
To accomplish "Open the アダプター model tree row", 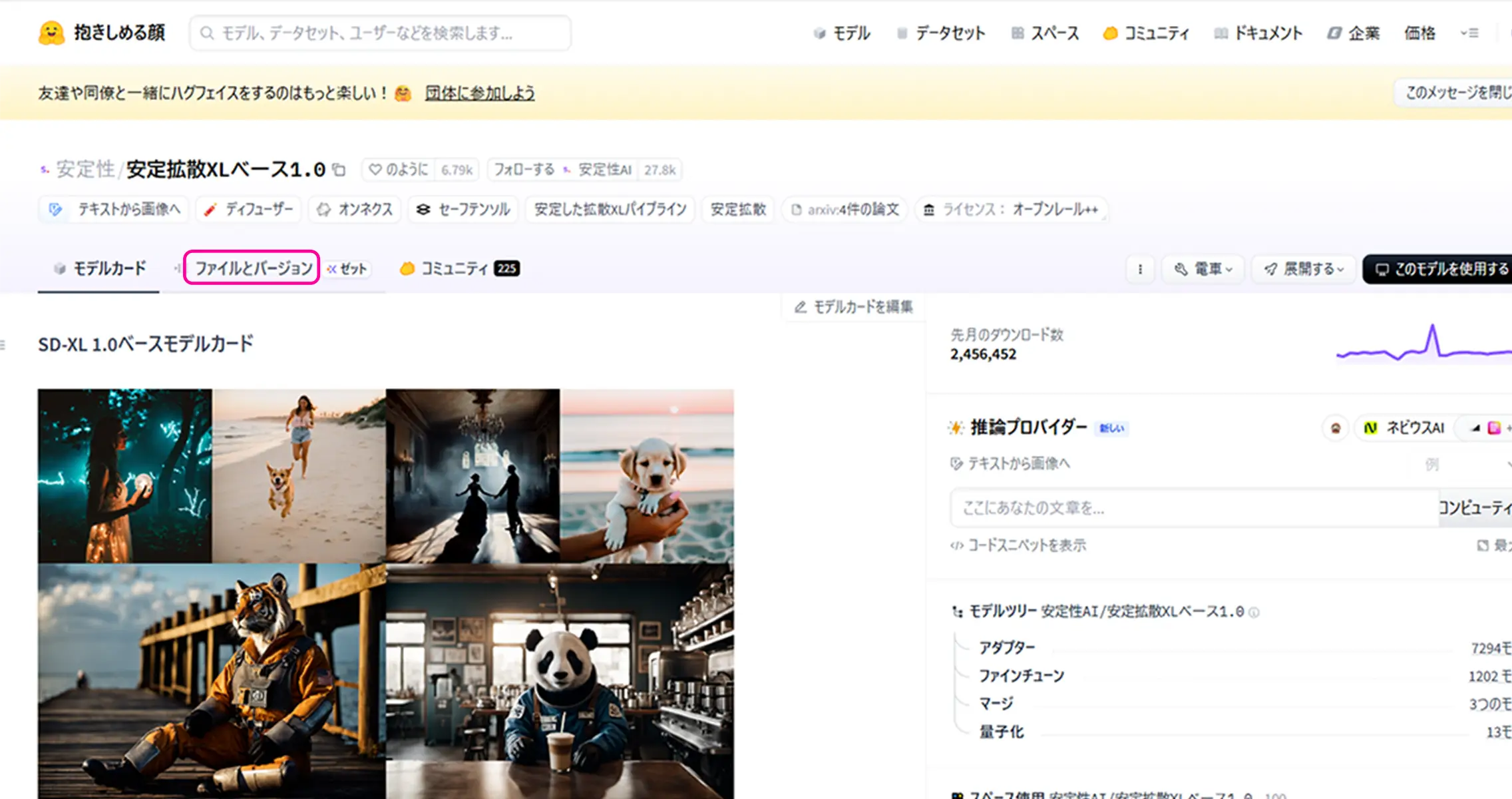I will (x=1232, y=648).
